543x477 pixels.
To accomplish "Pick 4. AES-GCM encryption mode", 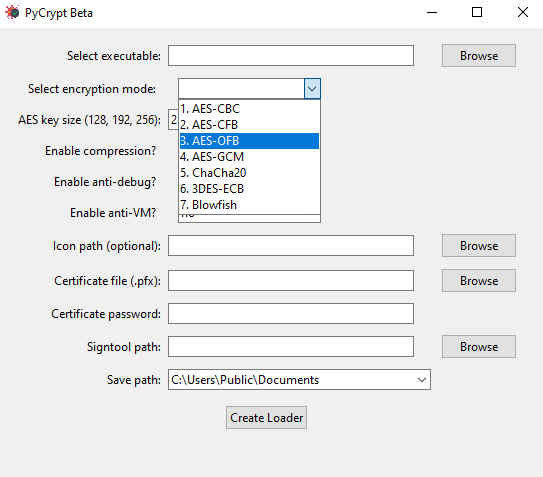I will [x=249, y=157].
